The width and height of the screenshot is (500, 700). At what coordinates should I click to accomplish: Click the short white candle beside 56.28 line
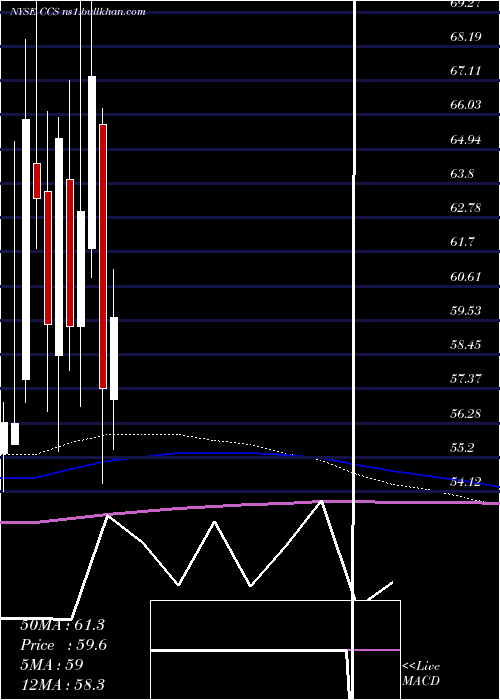(15, 433)
